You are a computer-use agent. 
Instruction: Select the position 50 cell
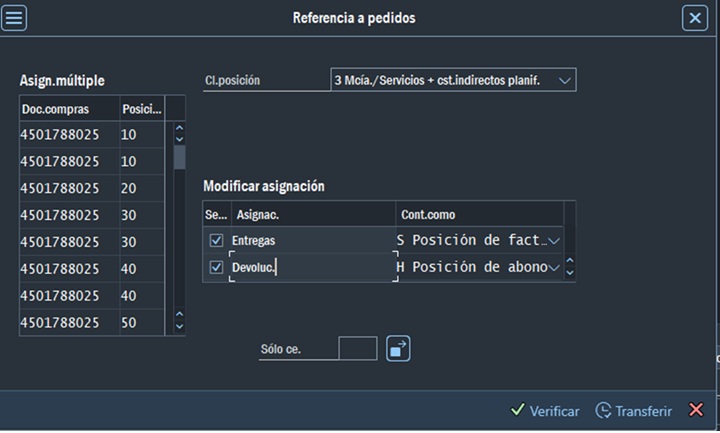point(142,322)
